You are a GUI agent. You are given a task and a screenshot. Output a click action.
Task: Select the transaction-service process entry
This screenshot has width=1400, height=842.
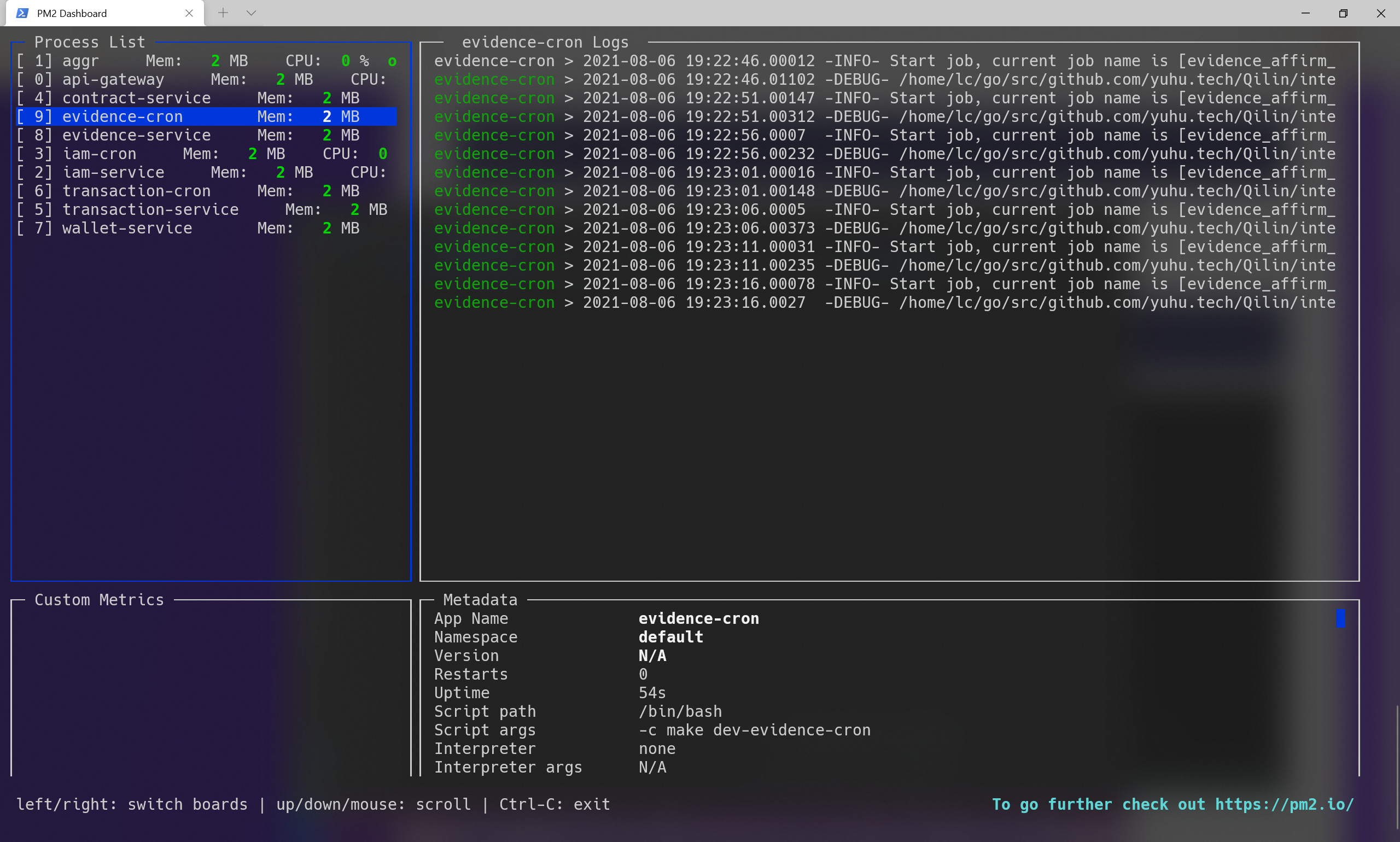[x=150, y=210]
